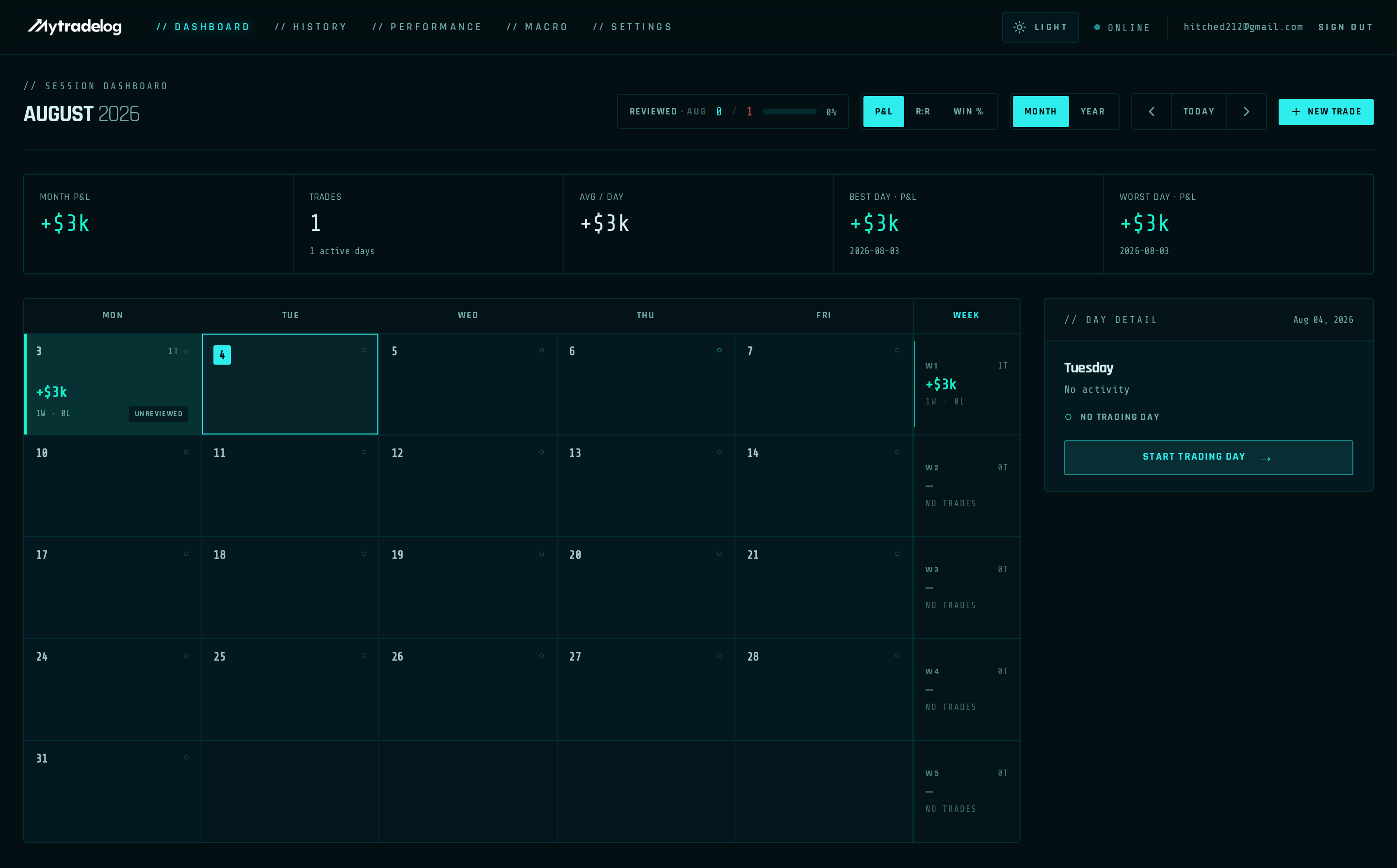Screen dimensions: 1397x868
Task: Switch metric to P&L
Action: pos(883,112)
